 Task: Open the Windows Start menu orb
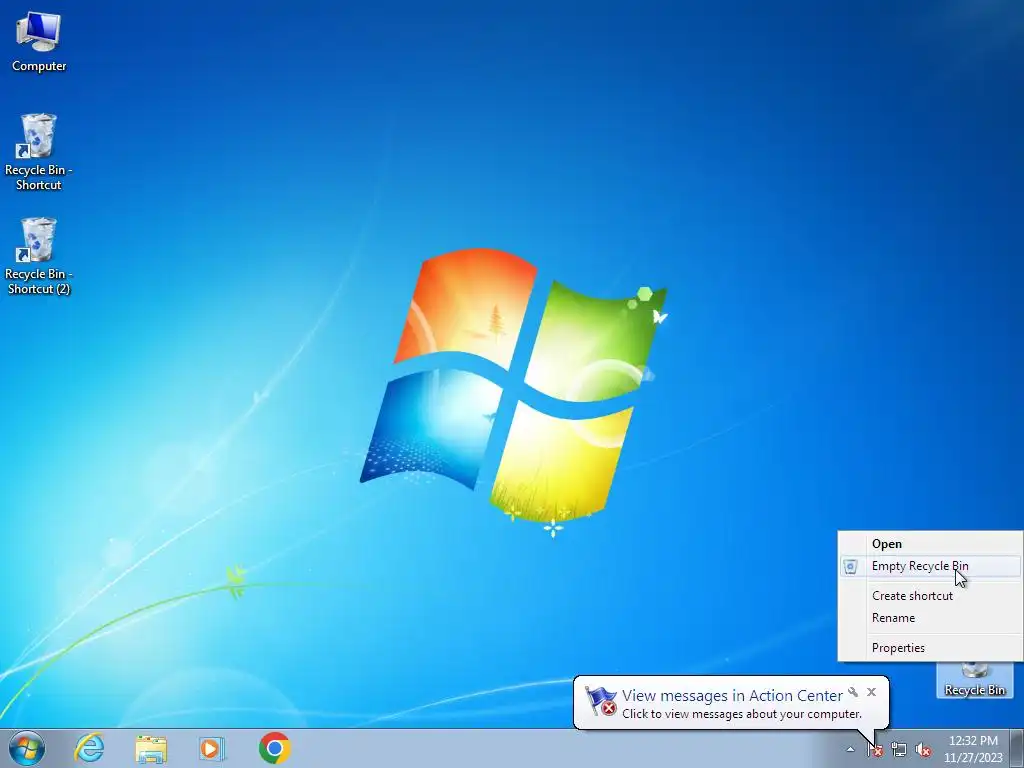tap(27, 748)
